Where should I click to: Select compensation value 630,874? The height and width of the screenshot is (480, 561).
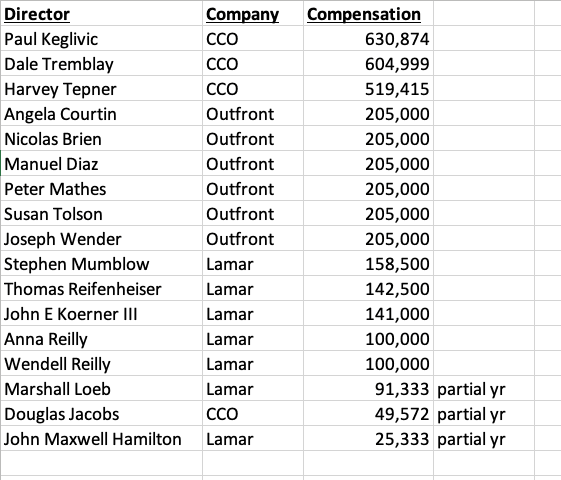coord(369,38)
